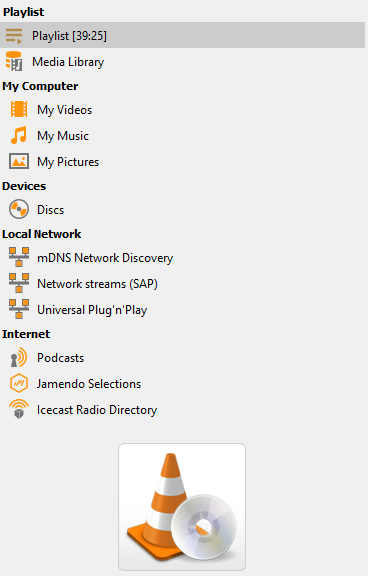This screenshot has height=576, width=368.
Task: Click the VLC cone album art thumbnail
Action: point(182,507)
